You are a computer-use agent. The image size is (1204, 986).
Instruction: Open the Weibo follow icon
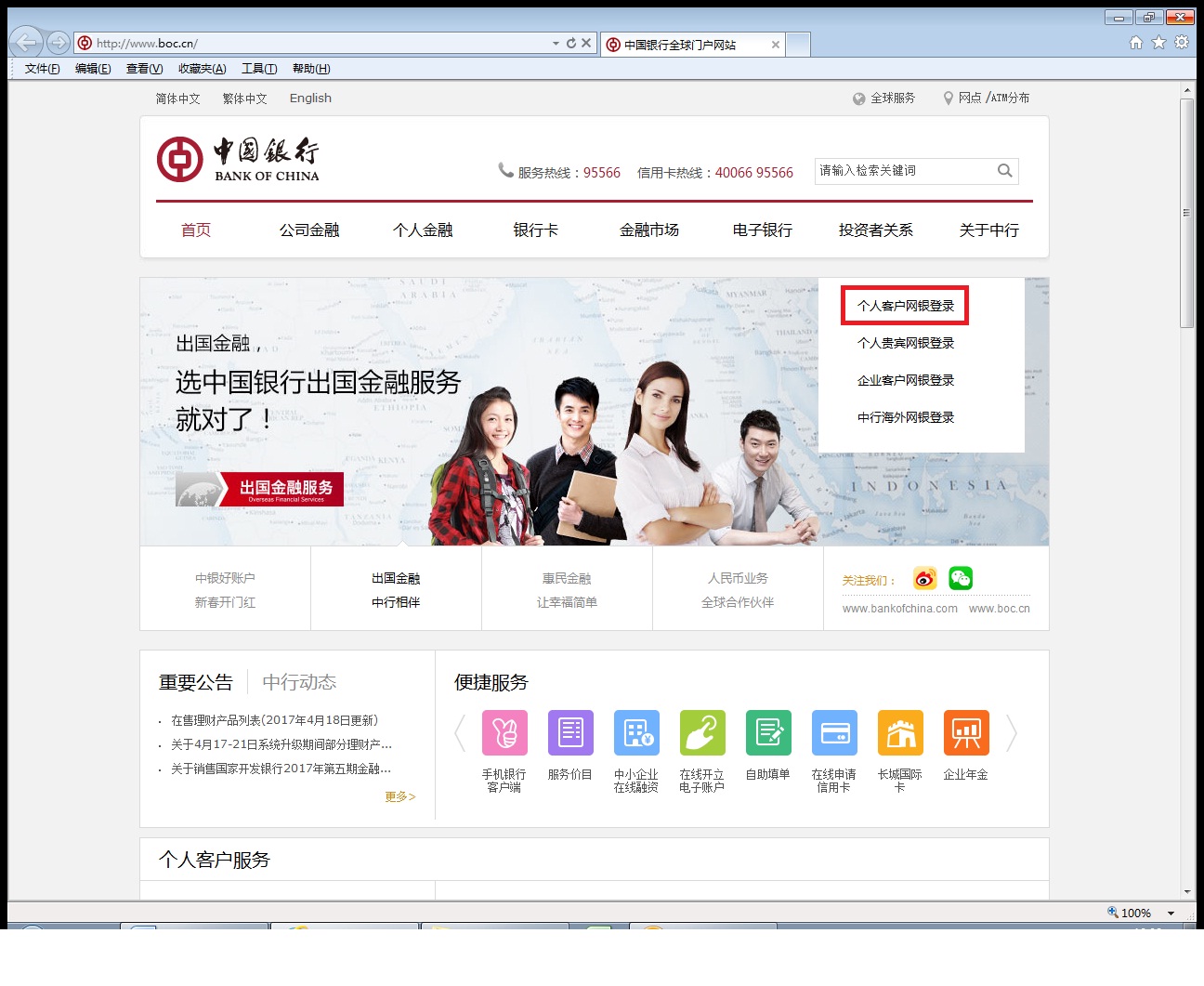[x=924, y=579]
